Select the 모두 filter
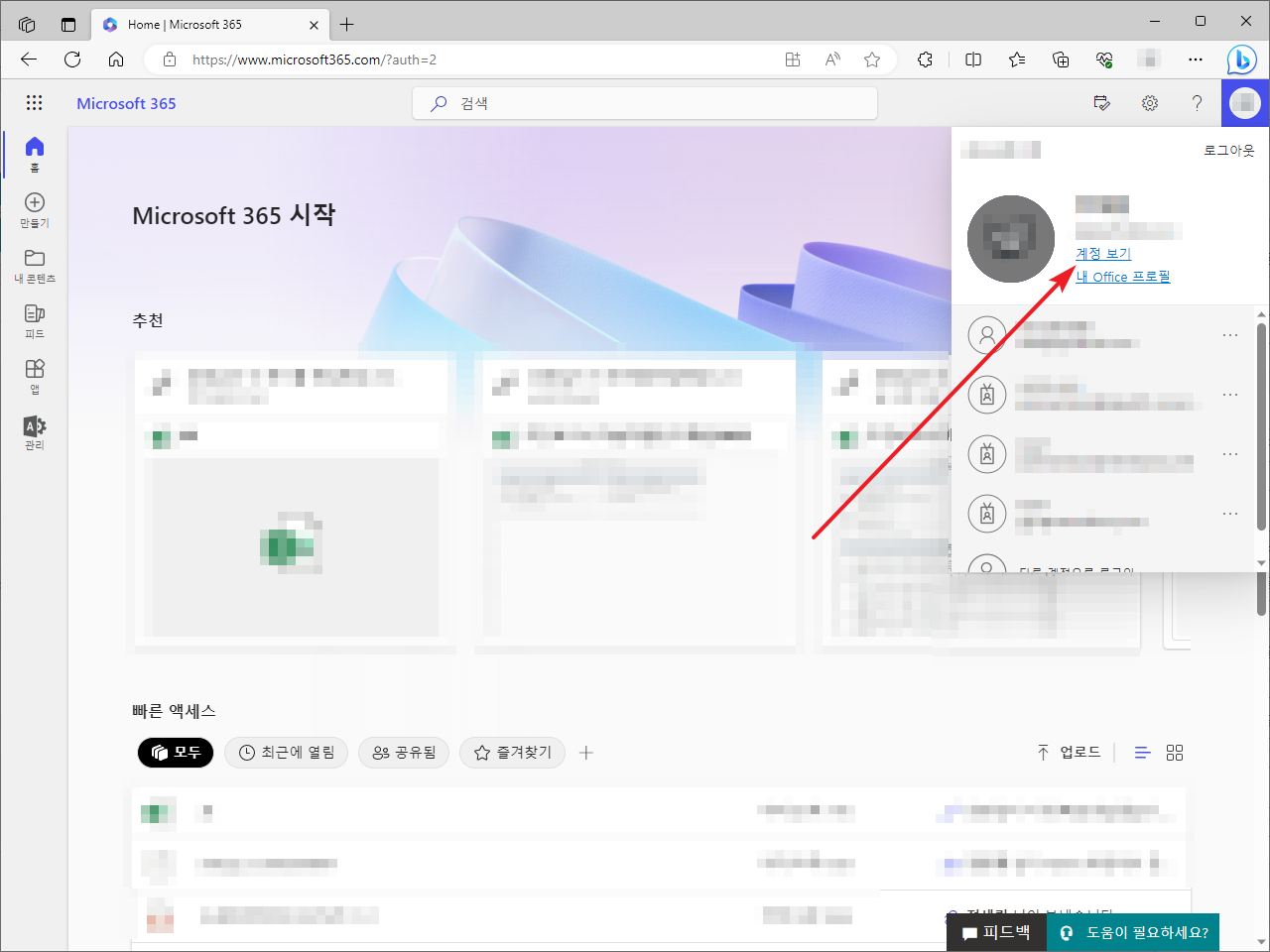 [x=176, y=753]
